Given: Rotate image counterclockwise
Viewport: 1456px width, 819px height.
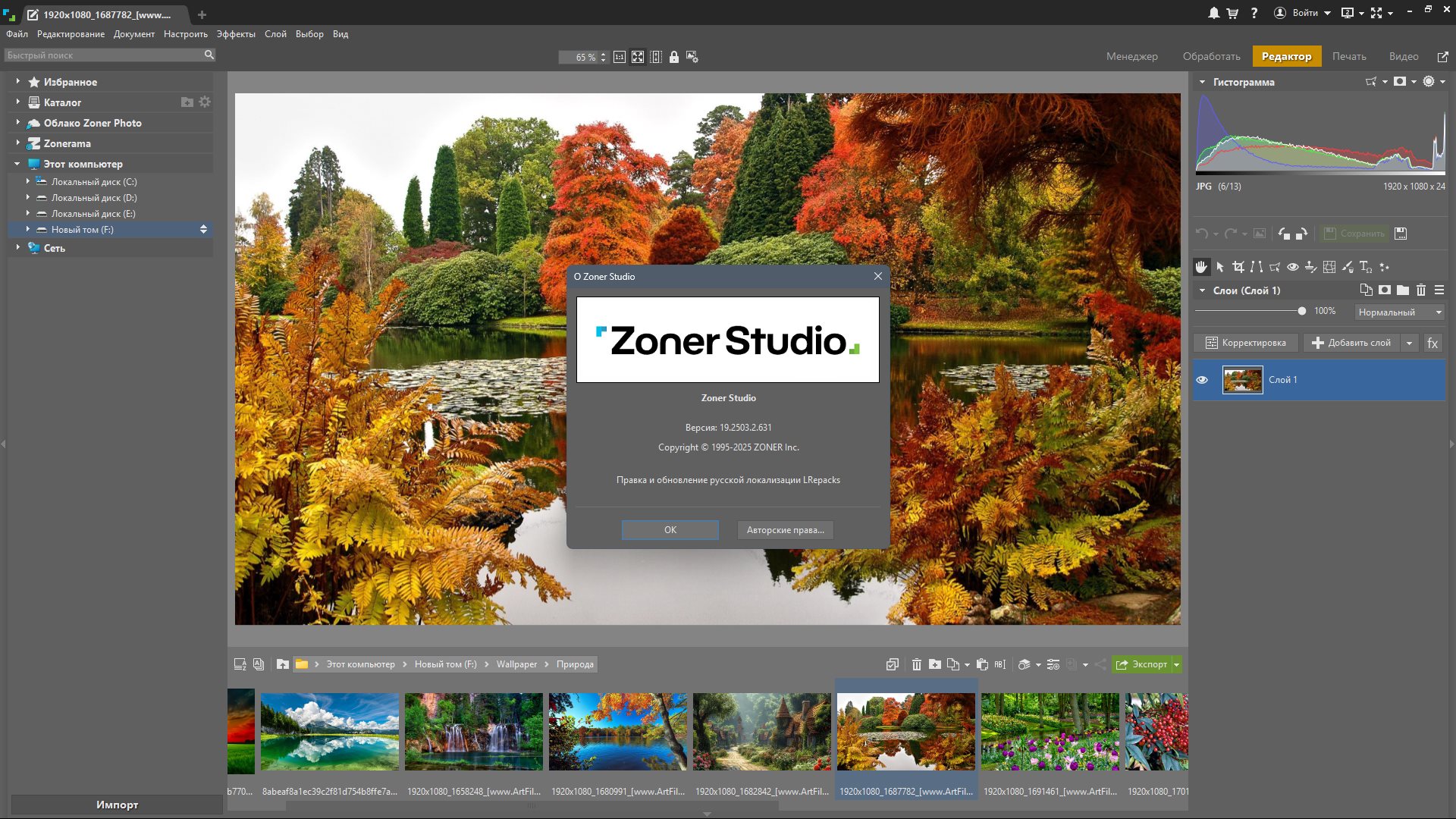Looking at the screenshot, I should coord(1284,234).
